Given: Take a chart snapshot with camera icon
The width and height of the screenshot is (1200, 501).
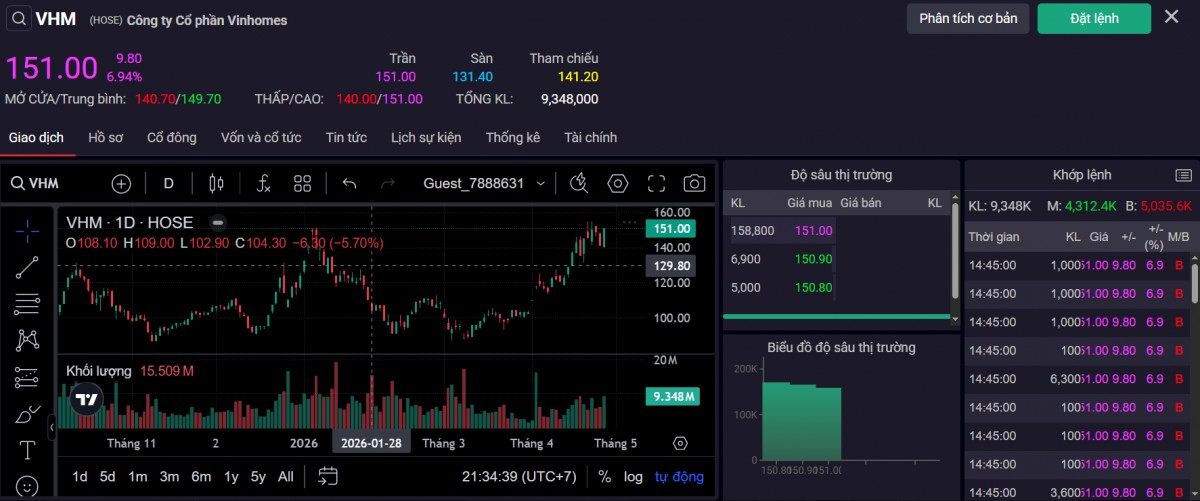Looking at the screenshot, I should click(x=694, y=183).
